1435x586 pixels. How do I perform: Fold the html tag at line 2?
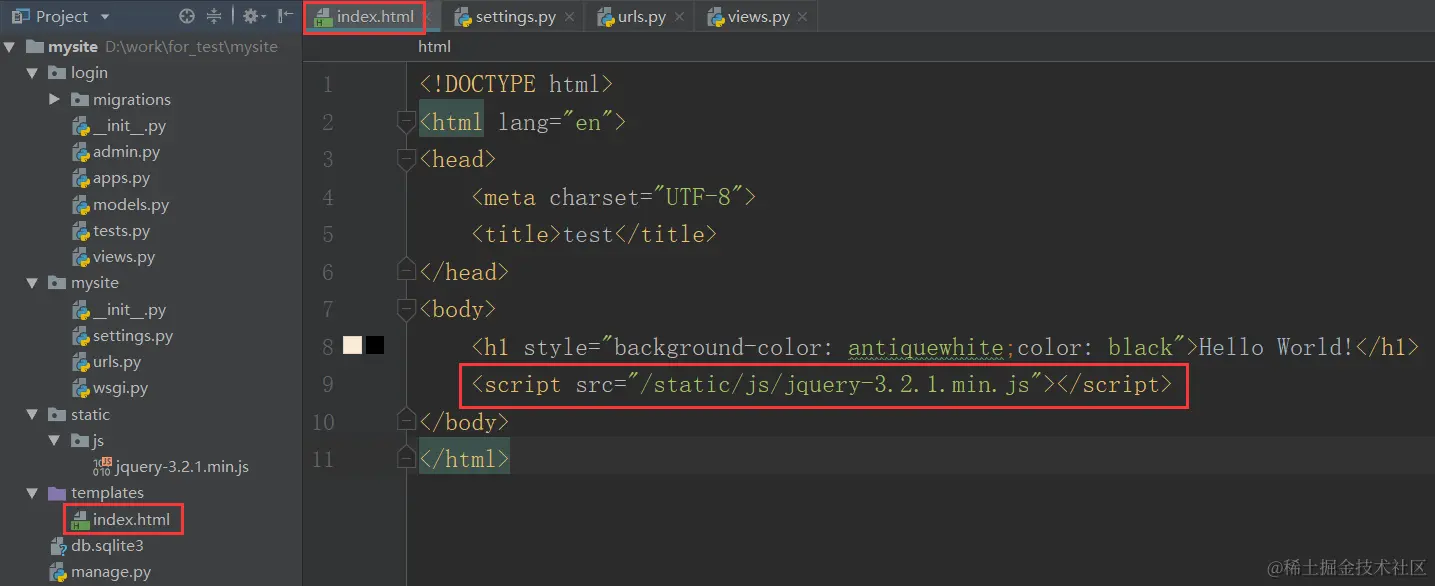point(406,122)
